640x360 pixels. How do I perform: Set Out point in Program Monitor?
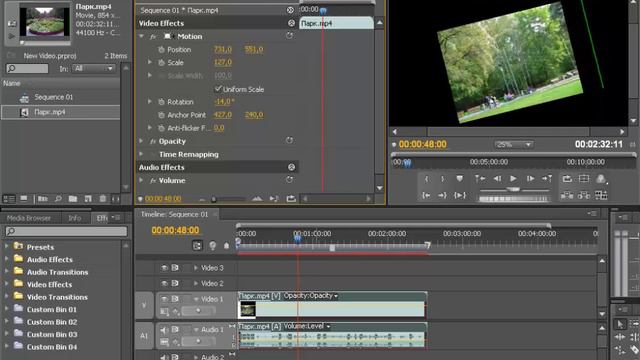442,179
